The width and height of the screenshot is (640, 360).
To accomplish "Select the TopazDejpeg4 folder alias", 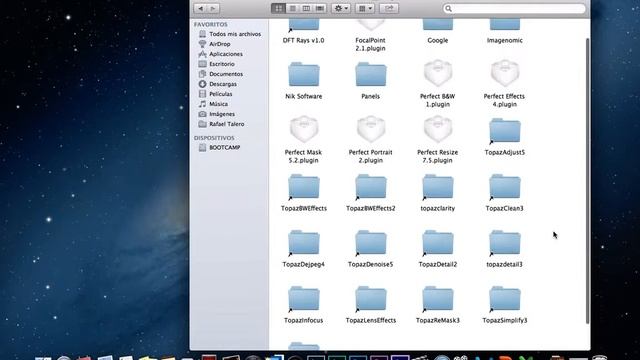I will [x=304, y=242].
